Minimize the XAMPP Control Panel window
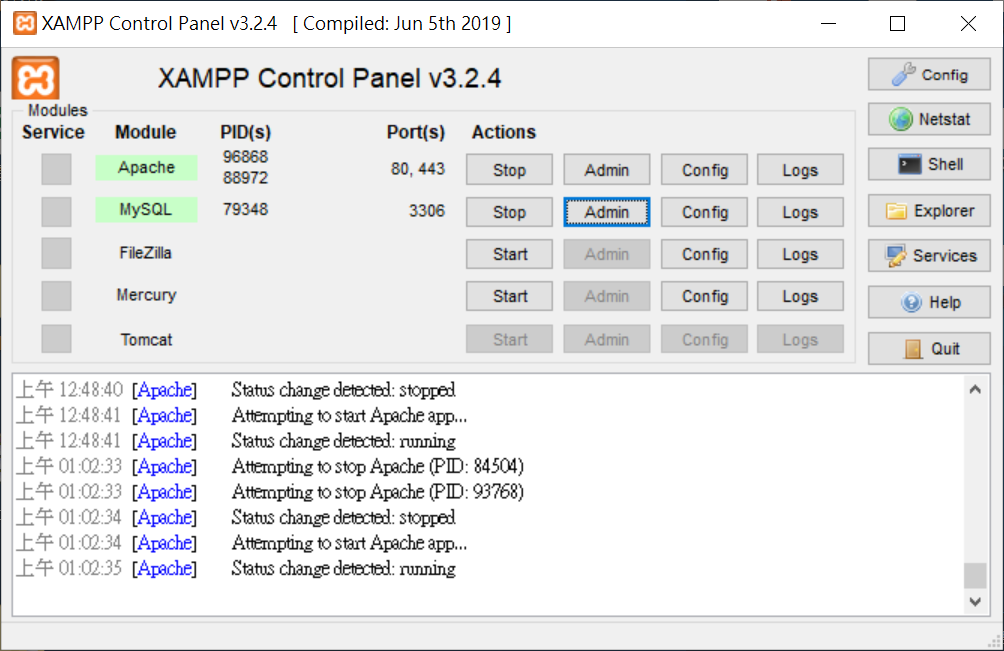The image size is (1004, 651). tap(829, 24)
